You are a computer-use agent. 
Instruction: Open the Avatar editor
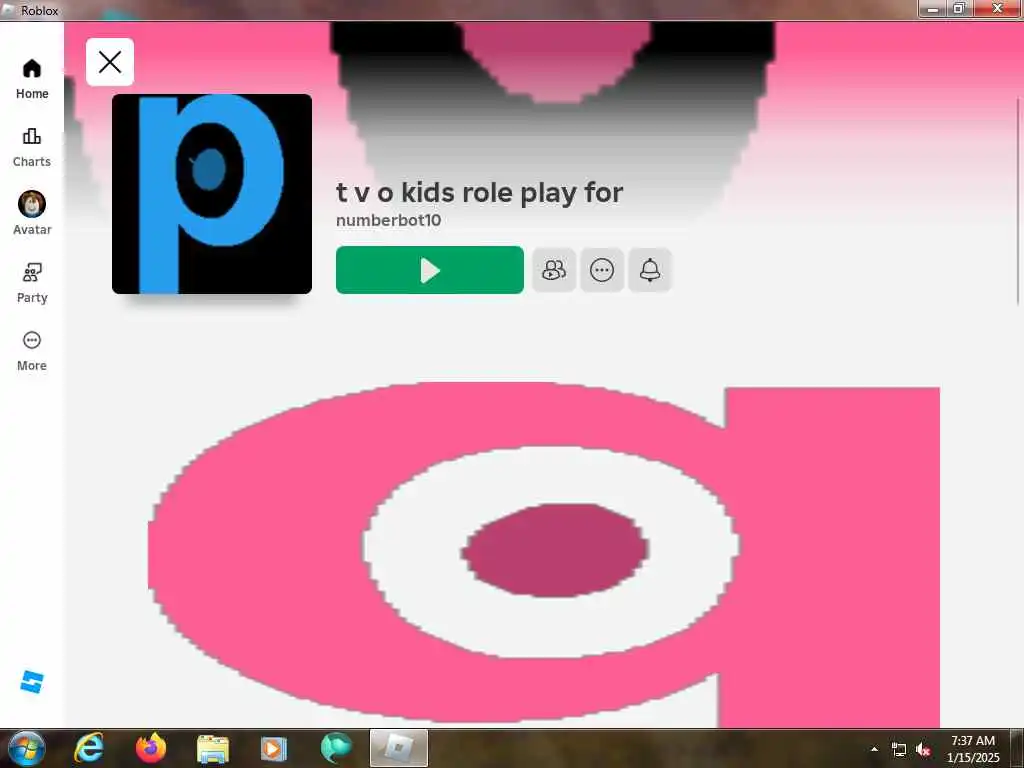click(x=31, y=213)
